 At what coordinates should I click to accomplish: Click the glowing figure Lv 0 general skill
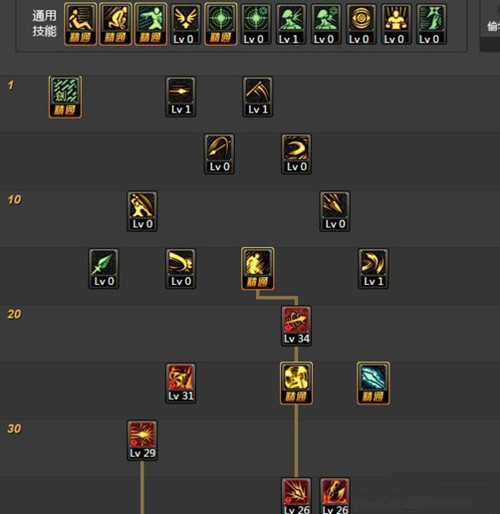click(x=394, y=24)
